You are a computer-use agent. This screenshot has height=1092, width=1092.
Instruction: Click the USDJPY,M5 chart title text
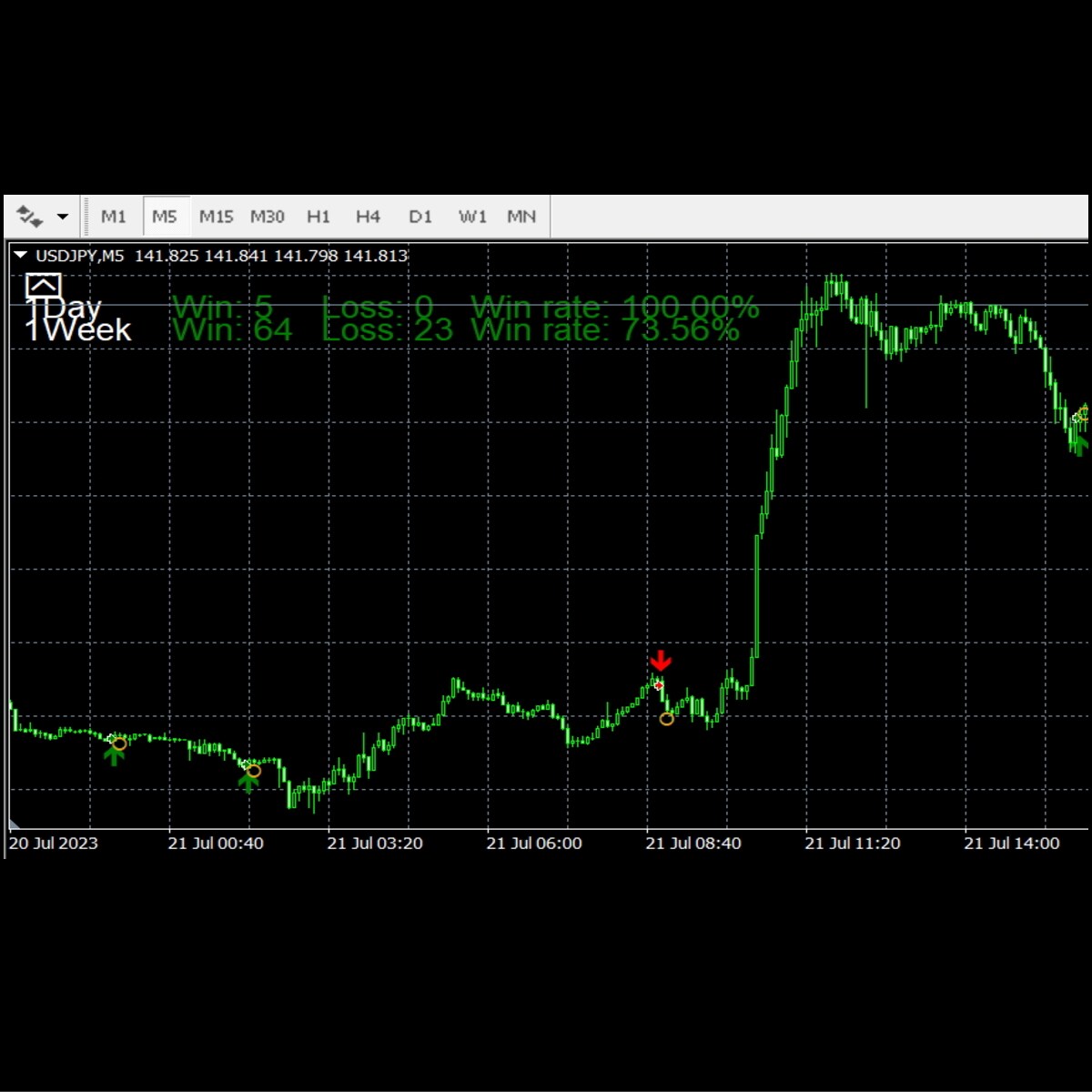pos(80,256)
